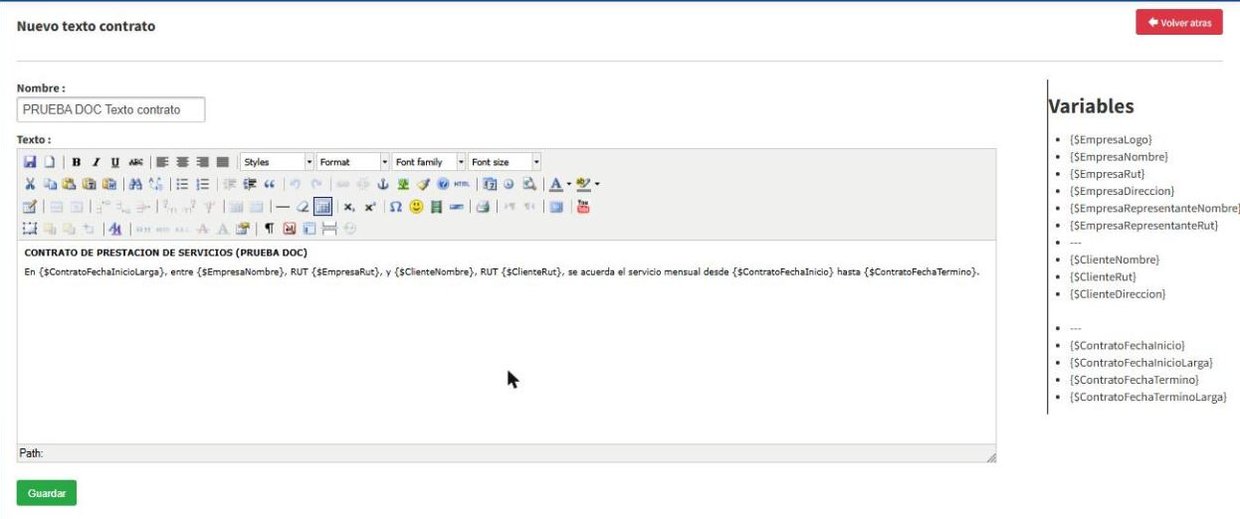Click the Copy icon

point(50,184)
